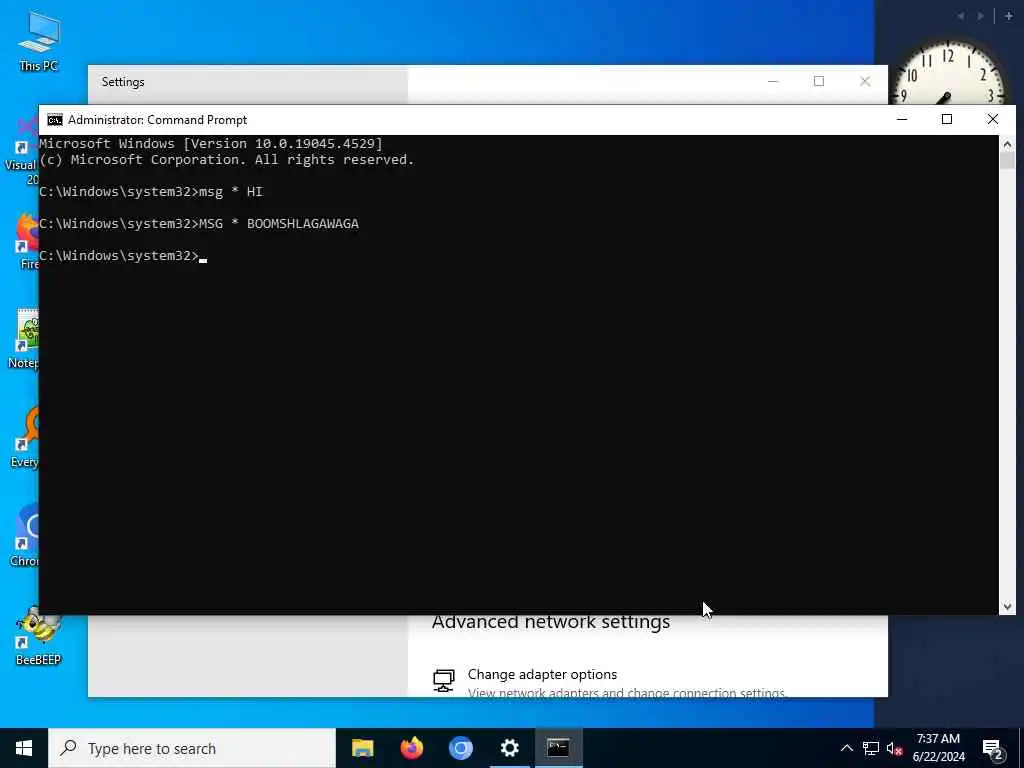Maximize the Command Prompt window
The image size is (1024, 768).
[947, 120]
